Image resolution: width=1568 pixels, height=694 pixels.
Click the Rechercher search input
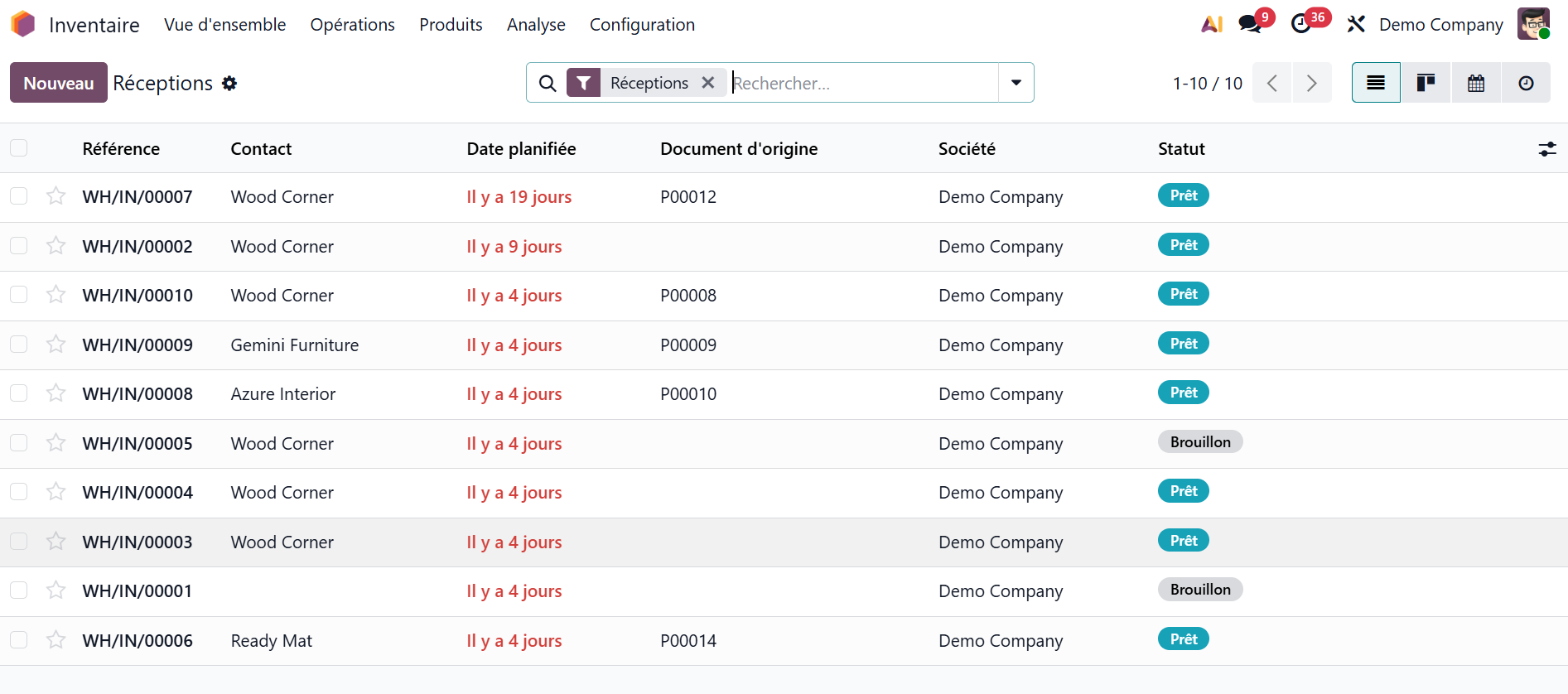pos(864,83)
